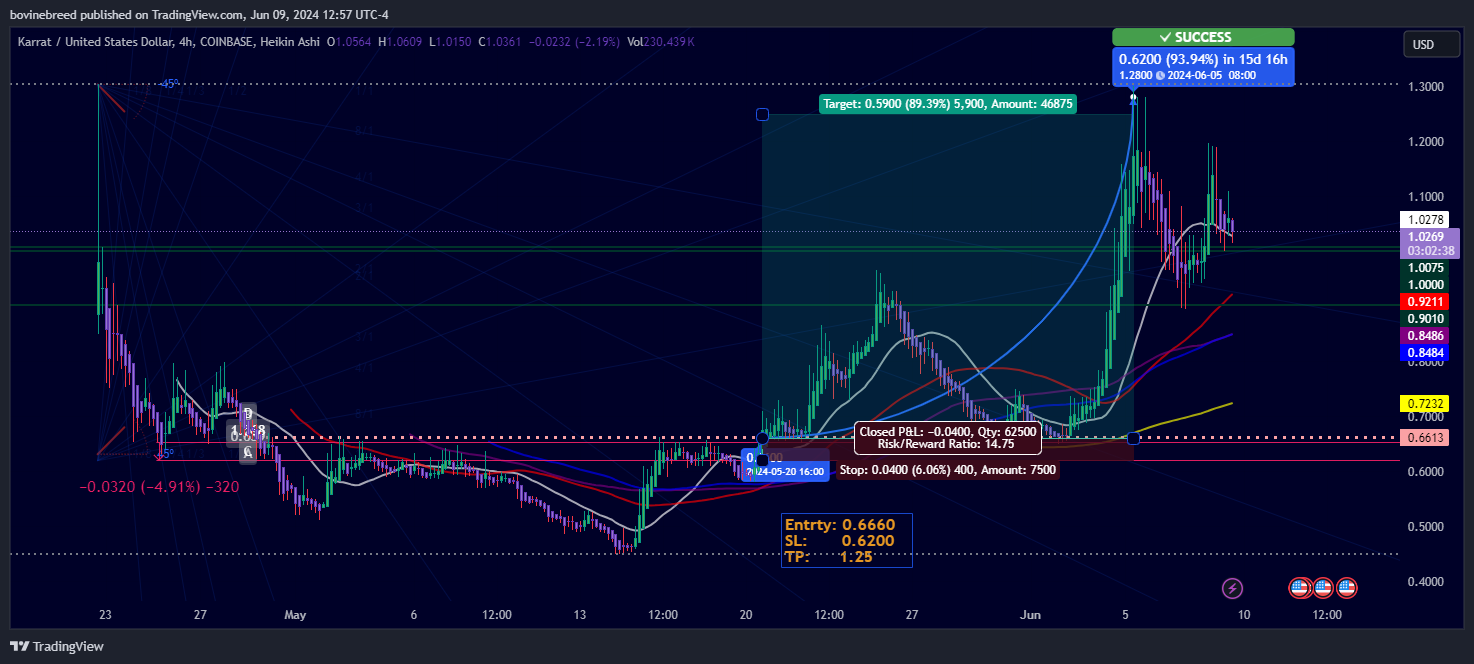Click the green SUCCESS forecast badge

[1203, 37]
